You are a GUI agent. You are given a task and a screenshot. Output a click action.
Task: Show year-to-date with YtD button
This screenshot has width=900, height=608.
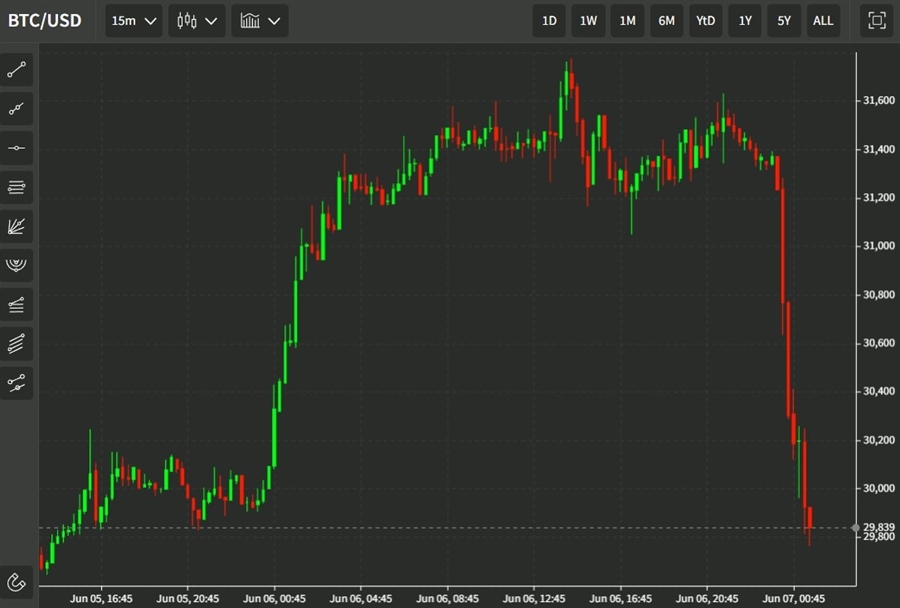(x=705, y=20)
